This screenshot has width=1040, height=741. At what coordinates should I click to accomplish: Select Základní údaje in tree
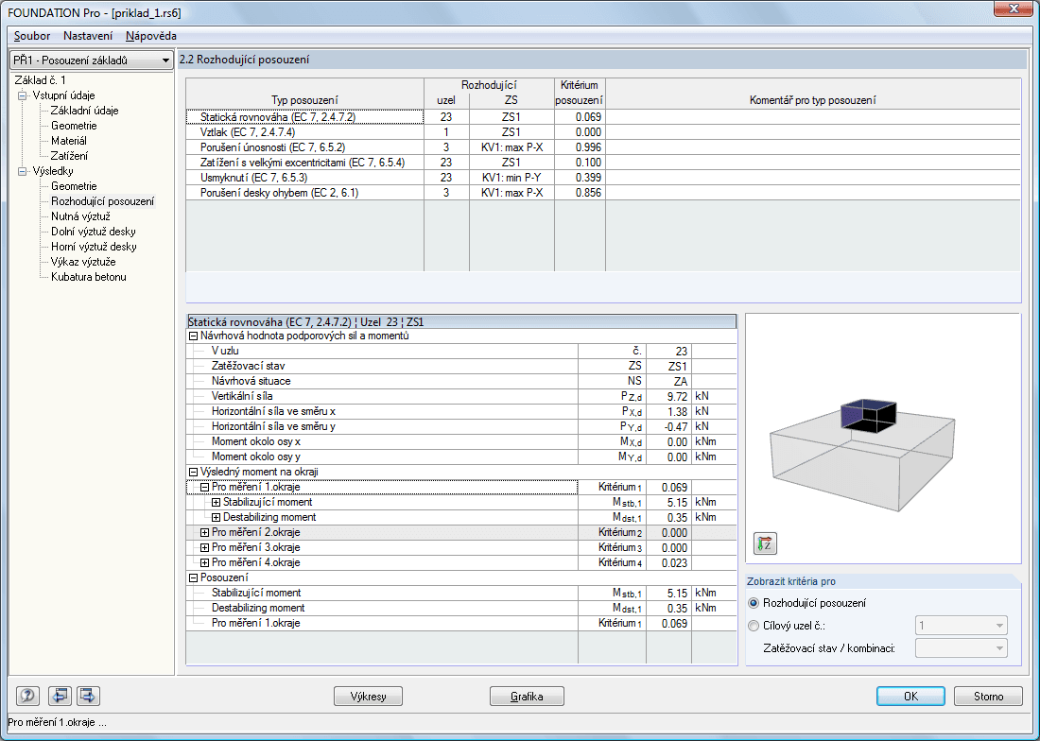point(84,111)
